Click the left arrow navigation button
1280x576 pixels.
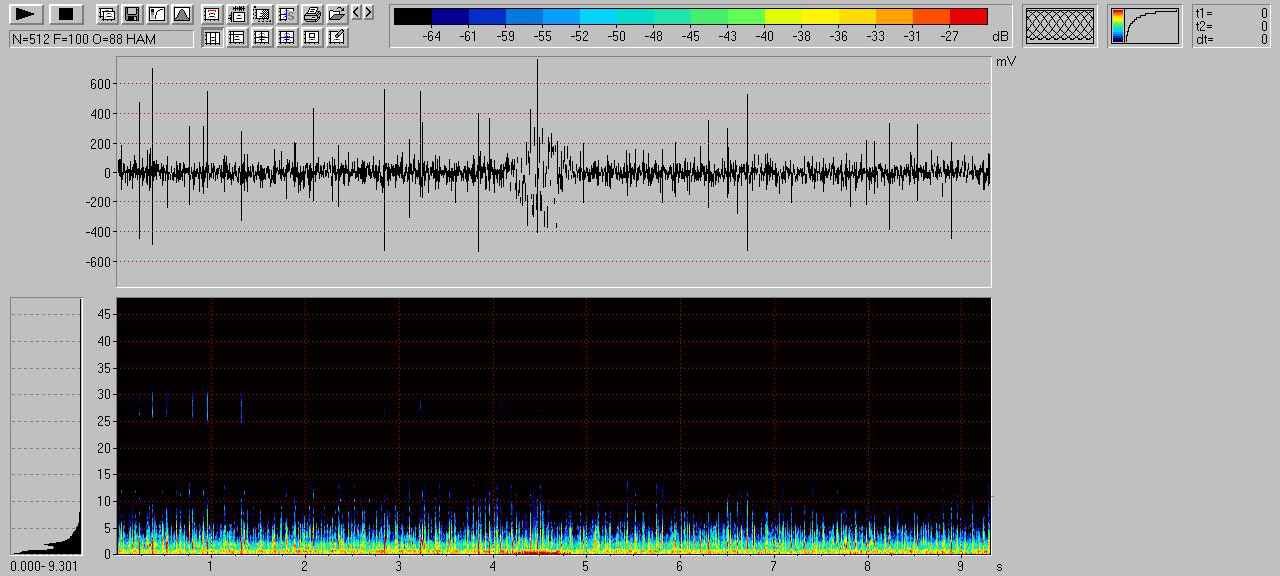point(357,12)
